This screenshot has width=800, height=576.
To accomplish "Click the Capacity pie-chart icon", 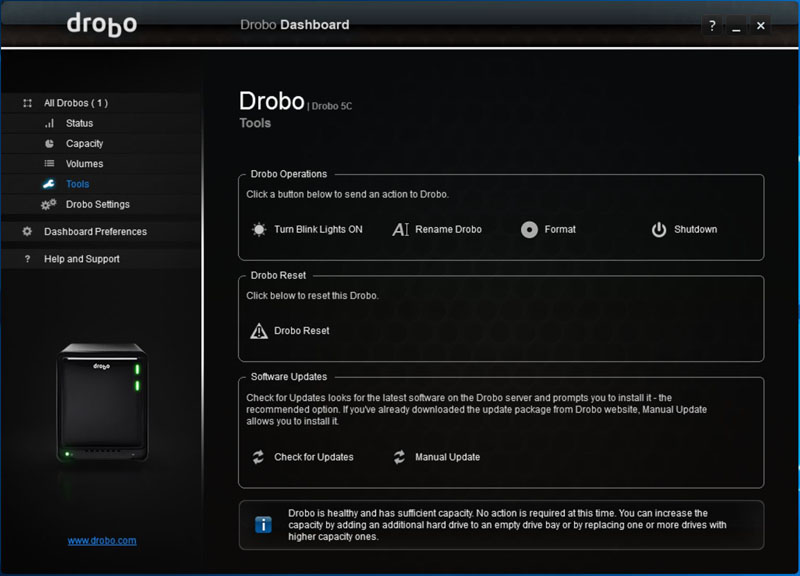I will pos(49,144).
